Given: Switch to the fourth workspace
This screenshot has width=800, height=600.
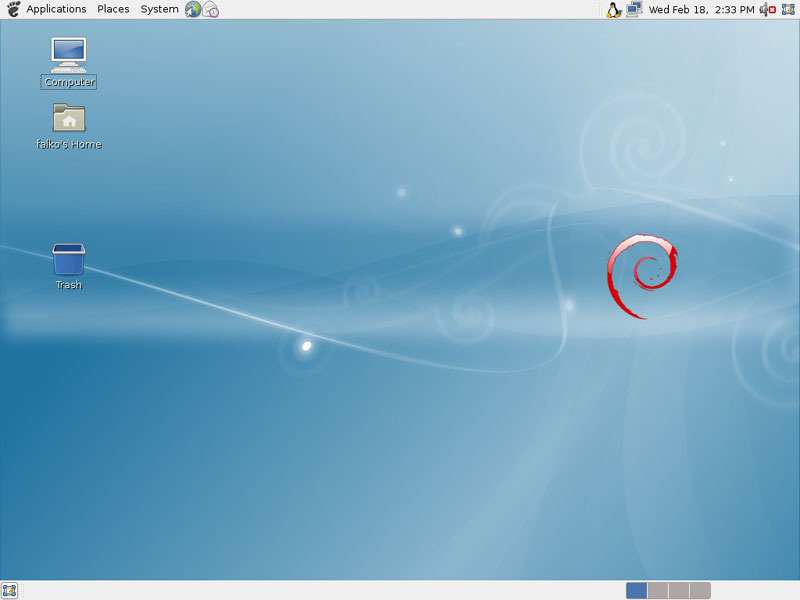Looking at the screenshot, I should (x=700, y=590).
